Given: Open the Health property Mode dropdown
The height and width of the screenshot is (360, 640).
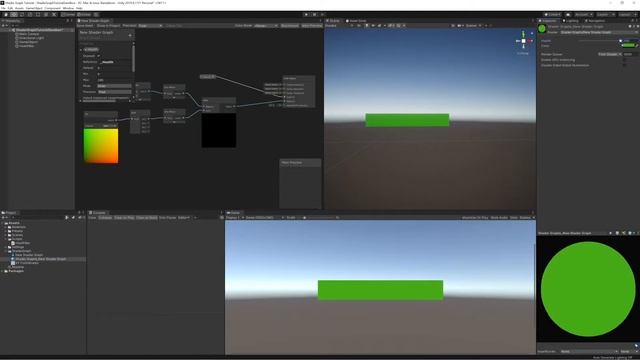Looking at the screenshot, I should pos(114,86).
